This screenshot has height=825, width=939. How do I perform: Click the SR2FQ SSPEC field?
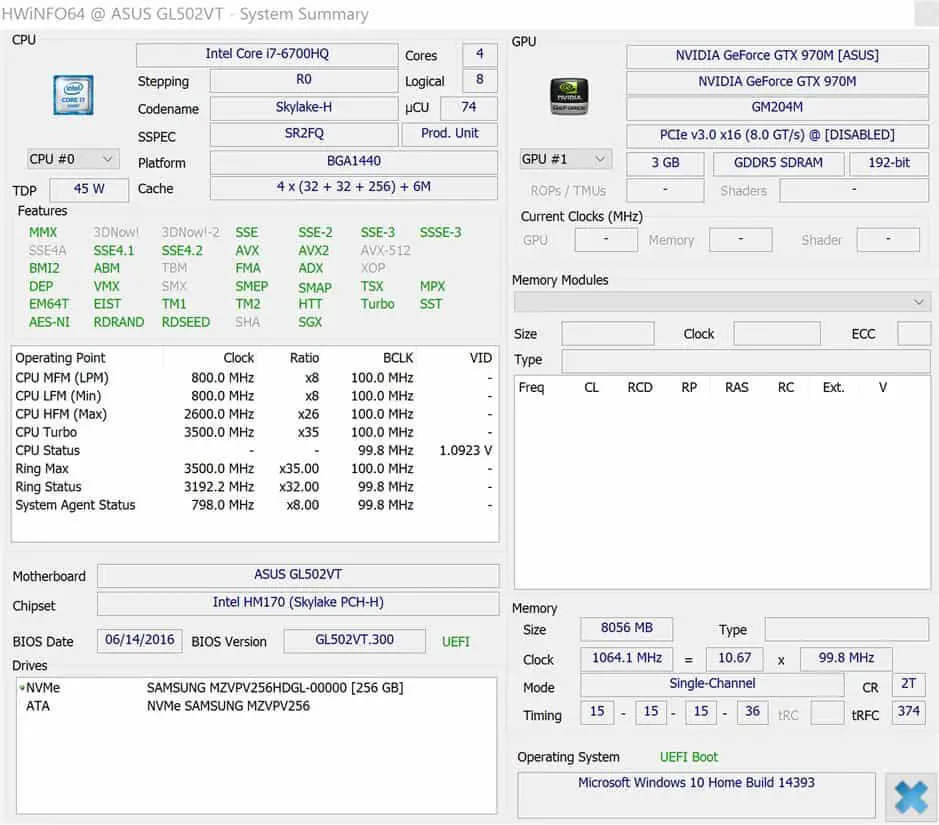coord(304,134)
